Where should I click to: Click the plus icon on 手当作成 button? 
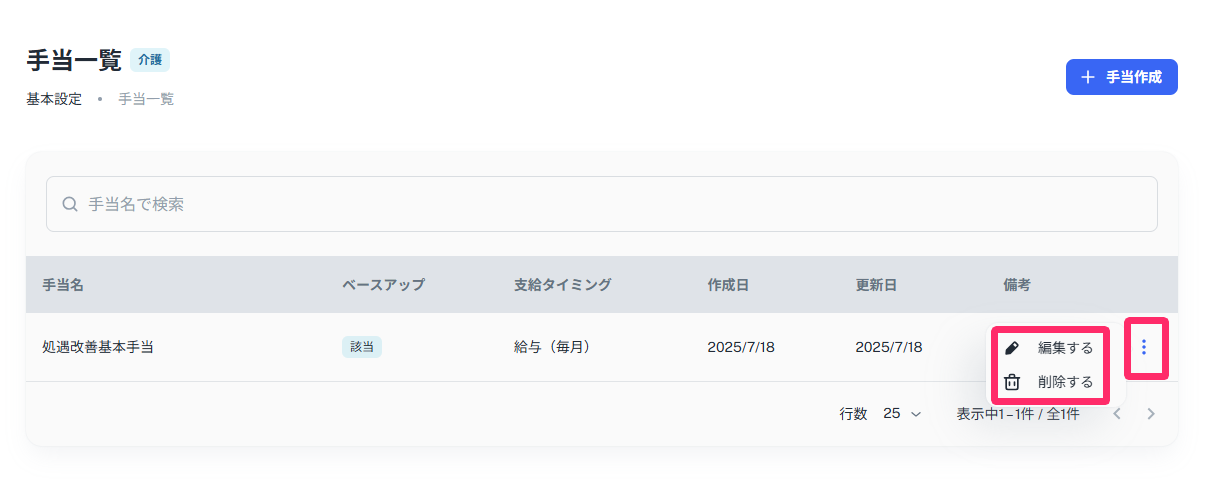click(1088, 77)
